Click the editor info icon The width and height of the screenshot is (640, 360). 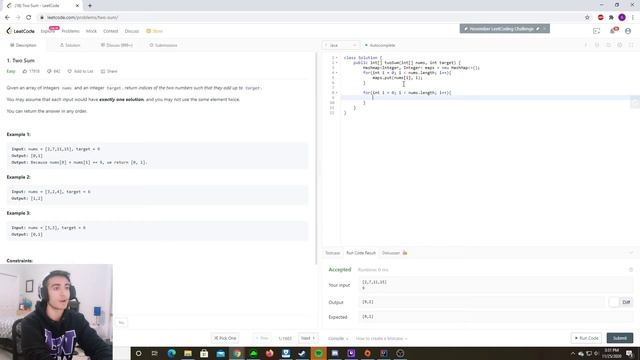(586, 45)
